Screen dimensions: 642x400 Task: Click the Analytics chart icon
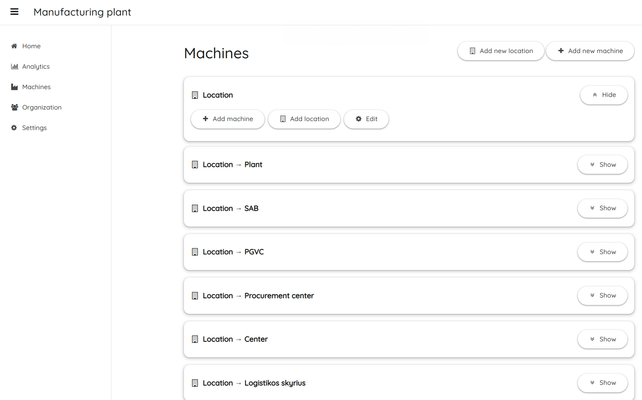coord(14,66)
